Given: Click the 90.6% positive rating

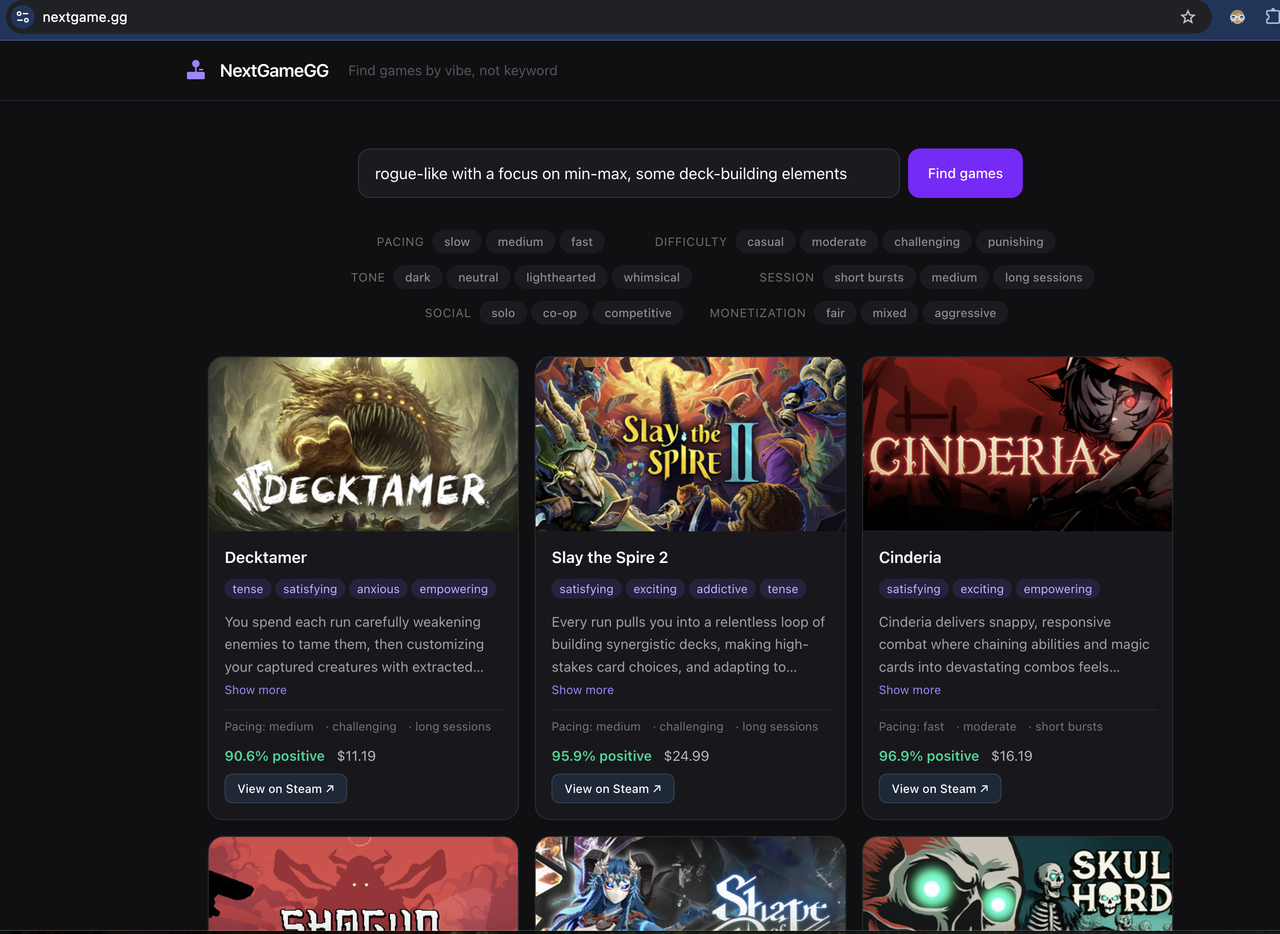Looking at the screenshot, I should tap(275, 756).
